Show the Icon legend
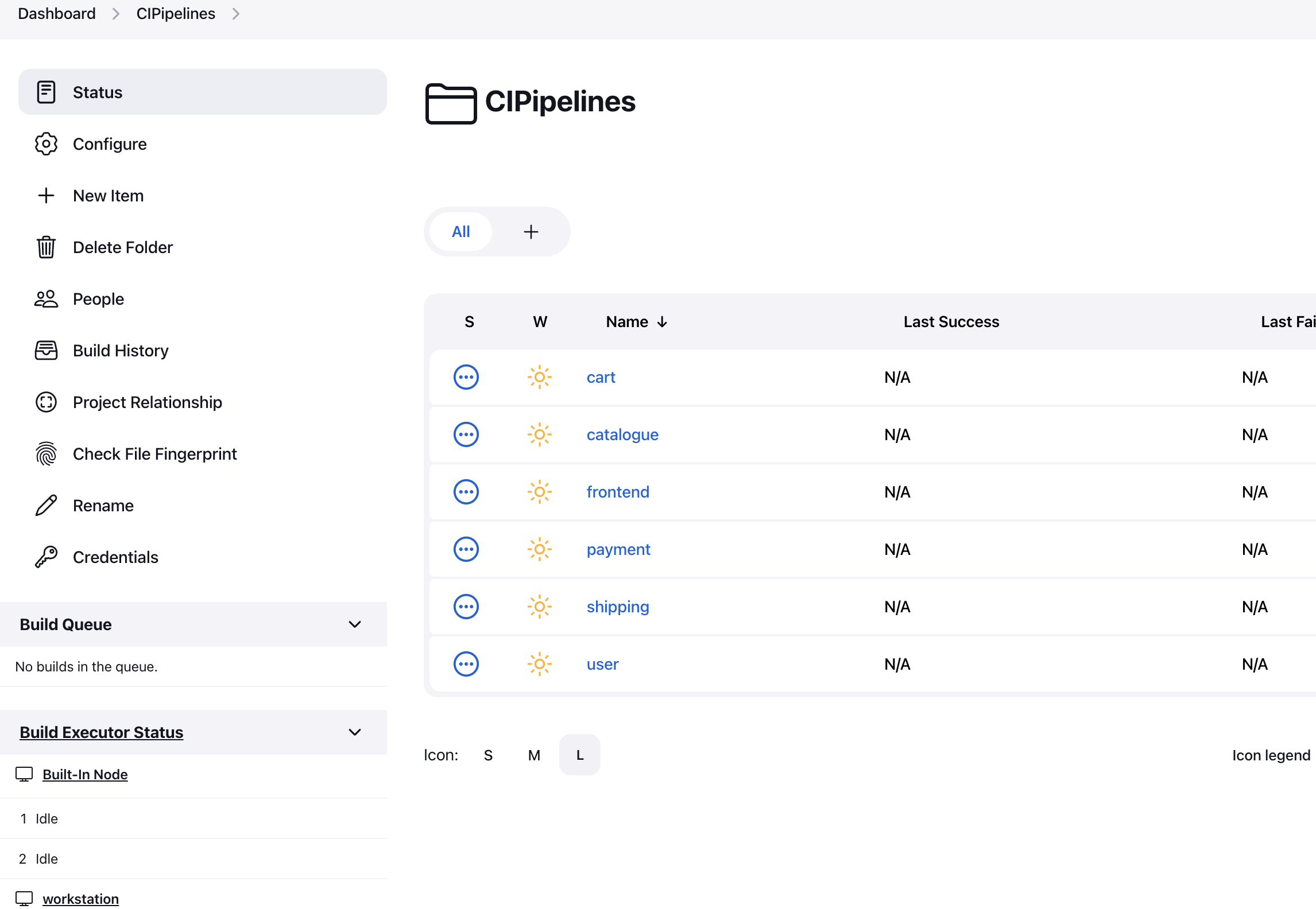 click(x=1272, y=755)
